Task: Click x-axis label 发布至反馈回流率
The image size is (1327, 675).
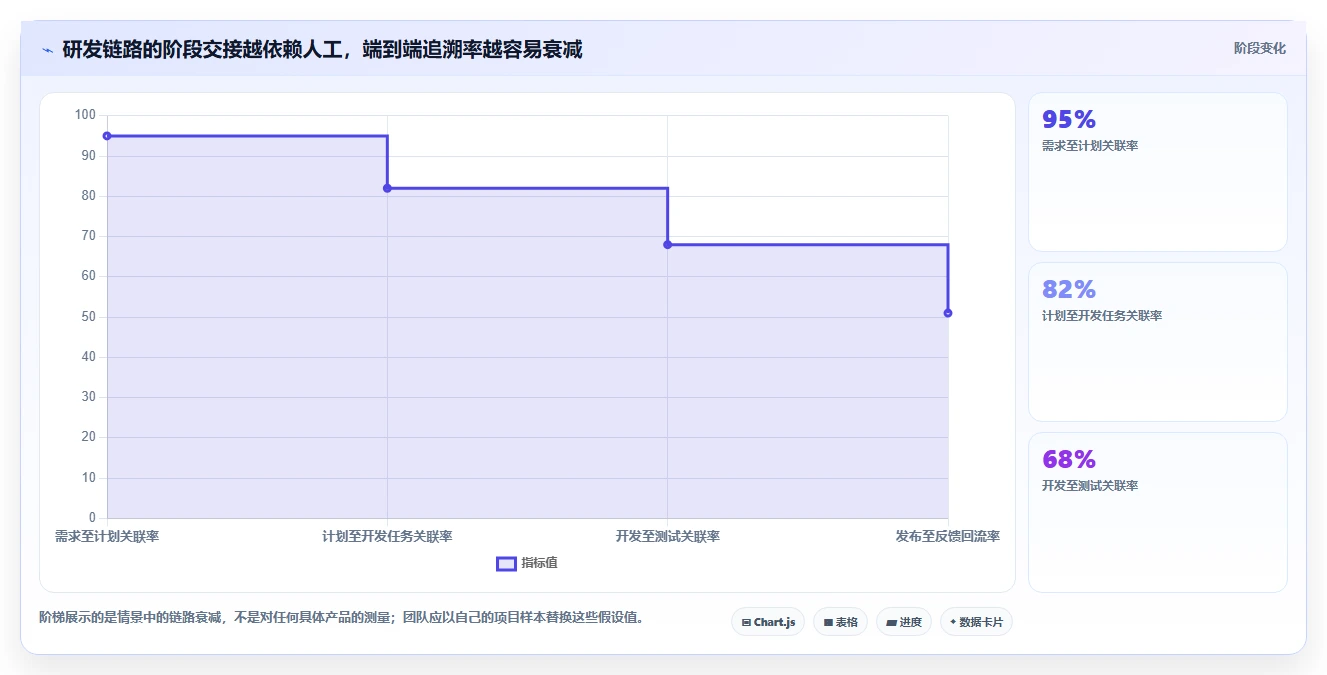Action: (948, 536)
